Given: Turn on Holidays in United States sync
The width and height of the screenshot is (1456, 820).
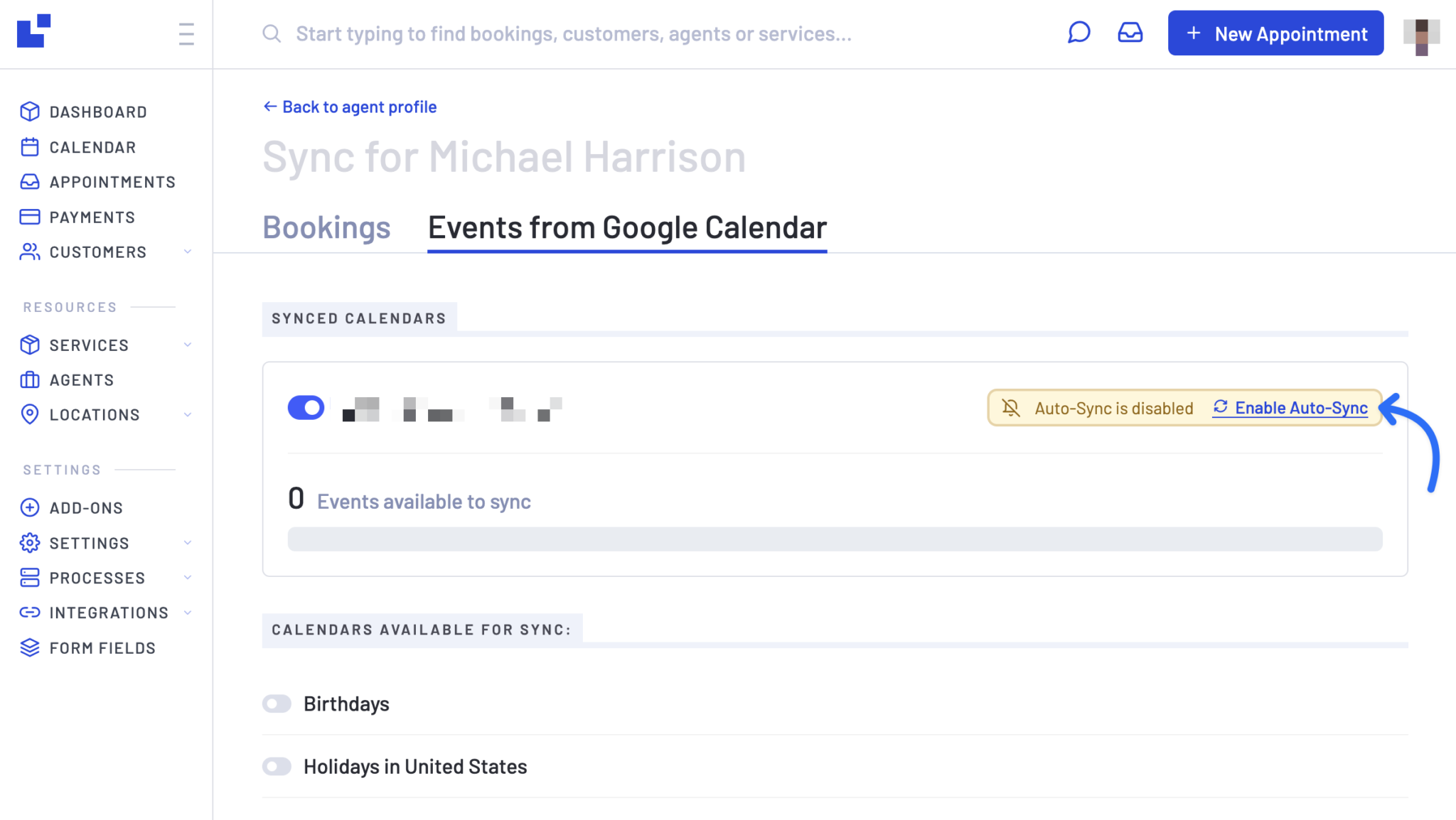Looking at the screenshot, I should (x=277, y=766).
